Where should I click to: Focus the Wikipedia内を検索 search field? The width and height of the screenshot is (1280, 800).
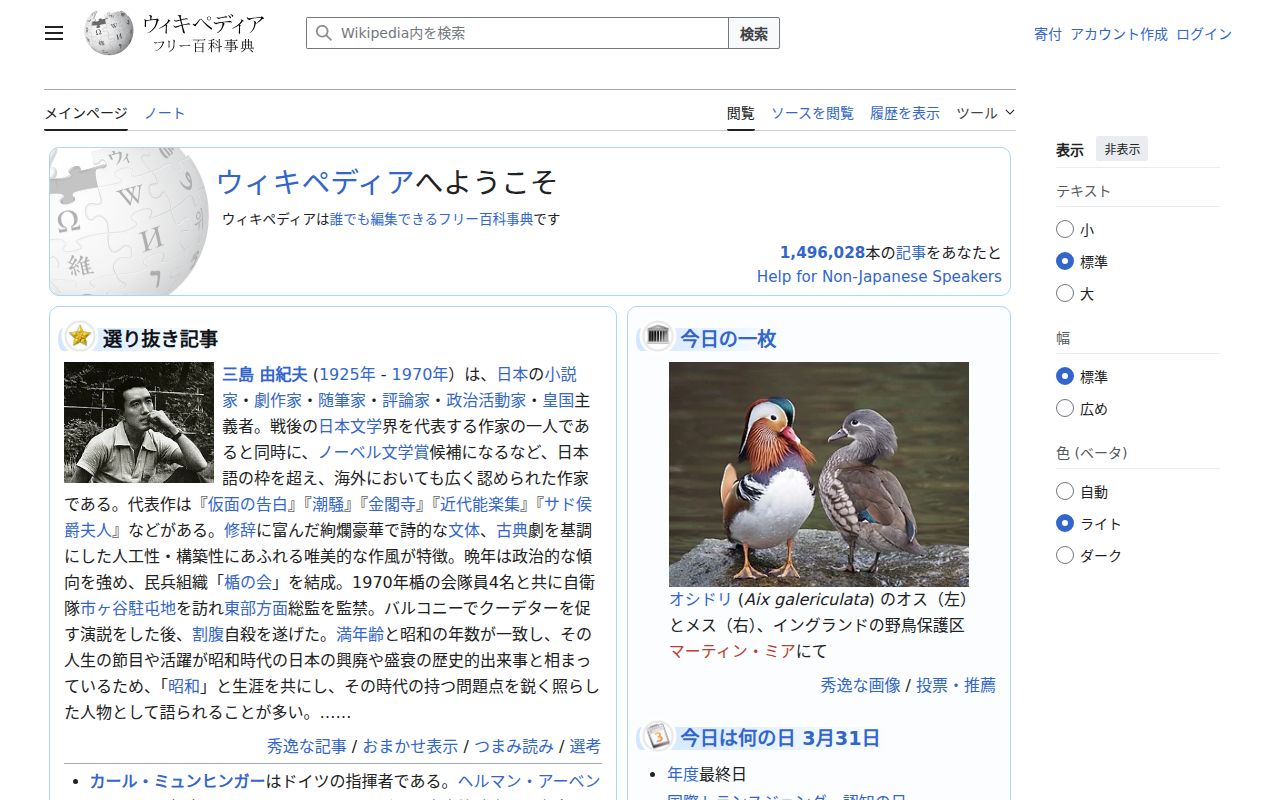tap(517, 33)
